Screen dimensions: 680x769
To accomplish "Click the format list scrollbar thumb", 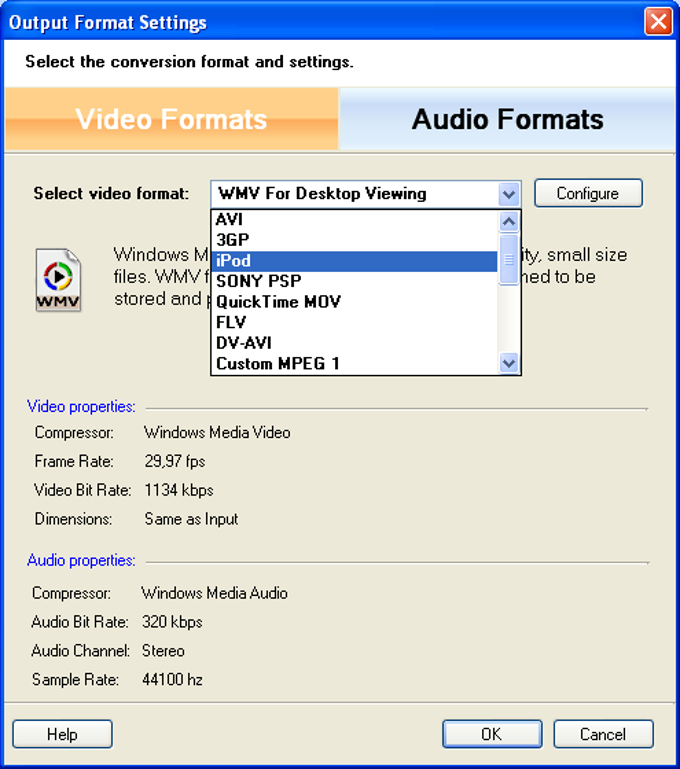I will [508, 259].
